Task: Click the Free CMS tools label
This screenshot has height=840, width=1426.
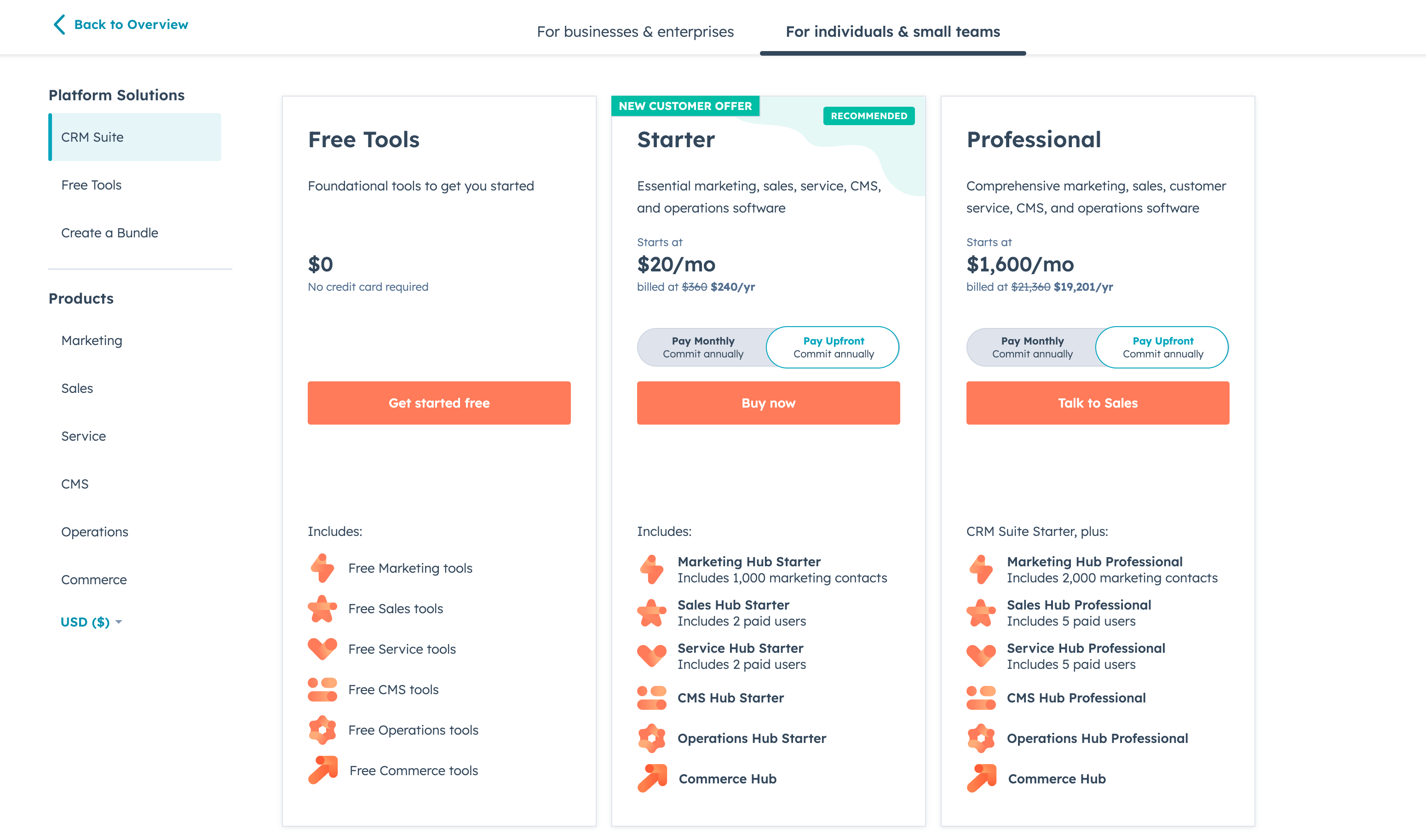Action: pos(393,690)
